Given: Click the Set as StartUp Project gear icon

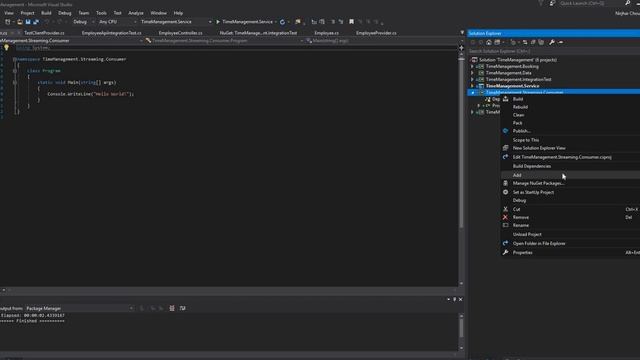Looking at the screenshot, I should 505,192.
